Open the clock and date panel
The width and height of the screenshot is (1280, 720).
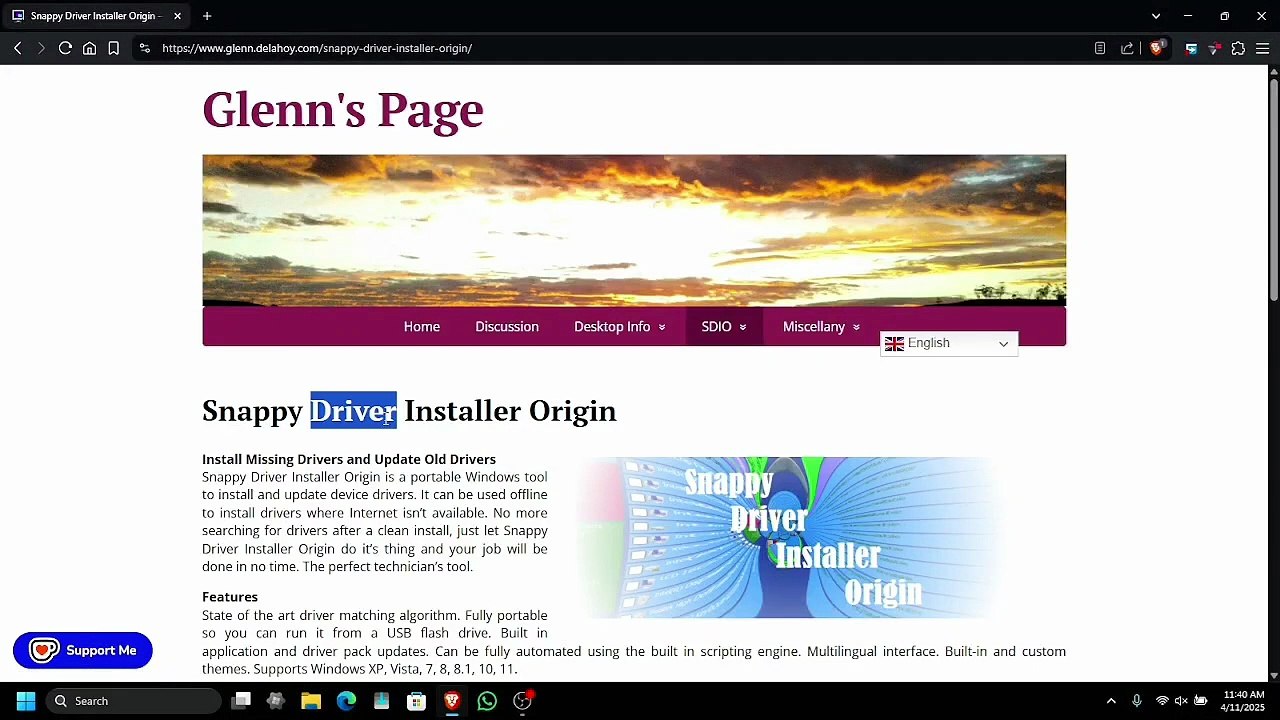(x=1243, y=701)
